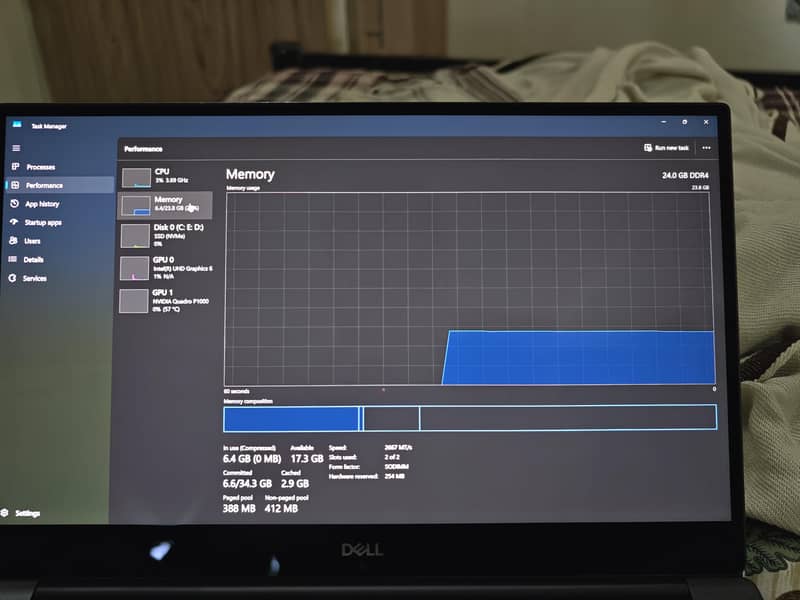Click the 60 seconds graph label
The height and width of the screenshot is (600, 800).
coord(236,391)
